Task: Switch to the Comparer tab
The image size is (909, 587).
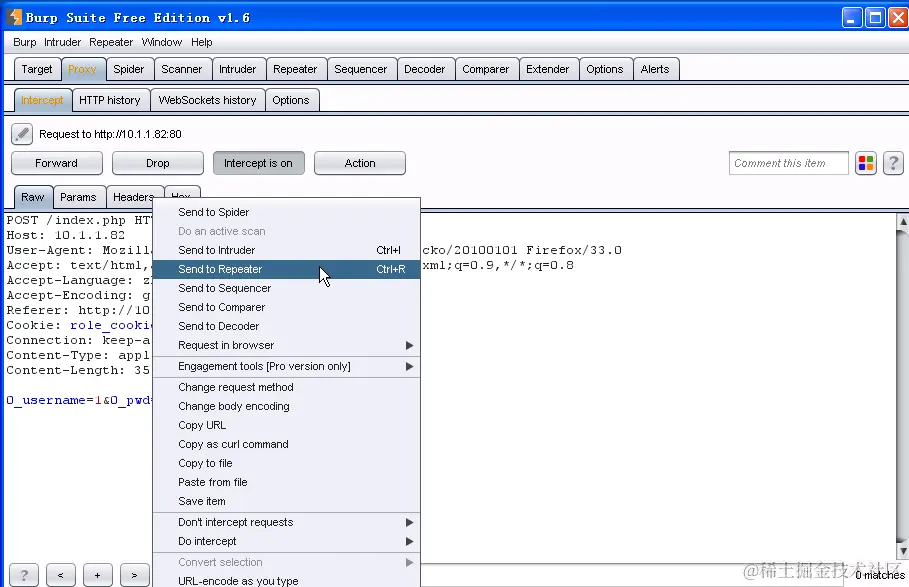Action: point(486,69)
